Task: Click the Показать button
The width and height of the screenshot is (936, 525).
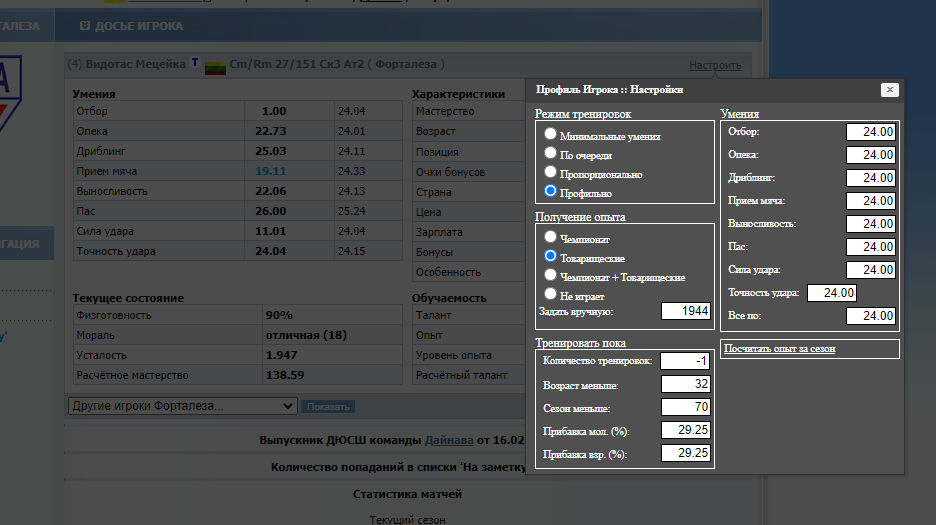Action: [x=328, y=407]
